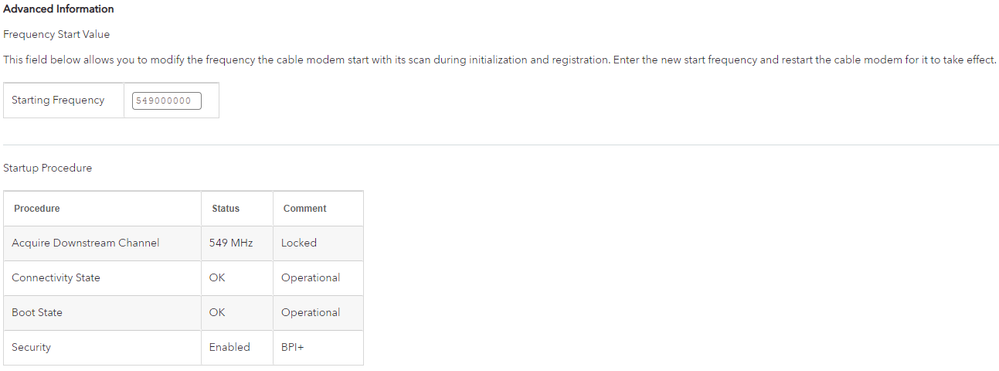Click Boot State Operational comment
This screenshot has width=999, height=371.
pos(318,312)
